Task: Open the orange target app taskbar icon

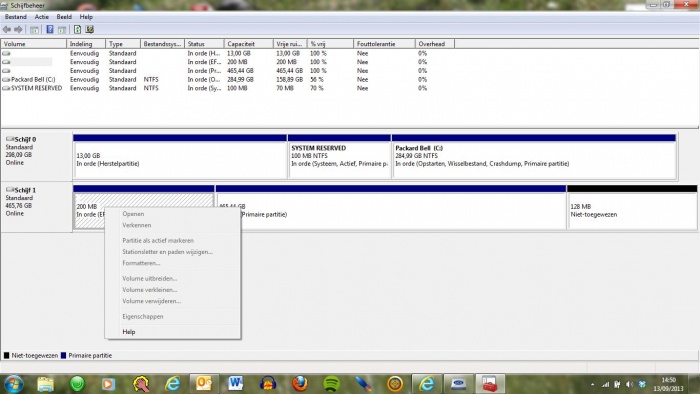Action: pos(395,384)
